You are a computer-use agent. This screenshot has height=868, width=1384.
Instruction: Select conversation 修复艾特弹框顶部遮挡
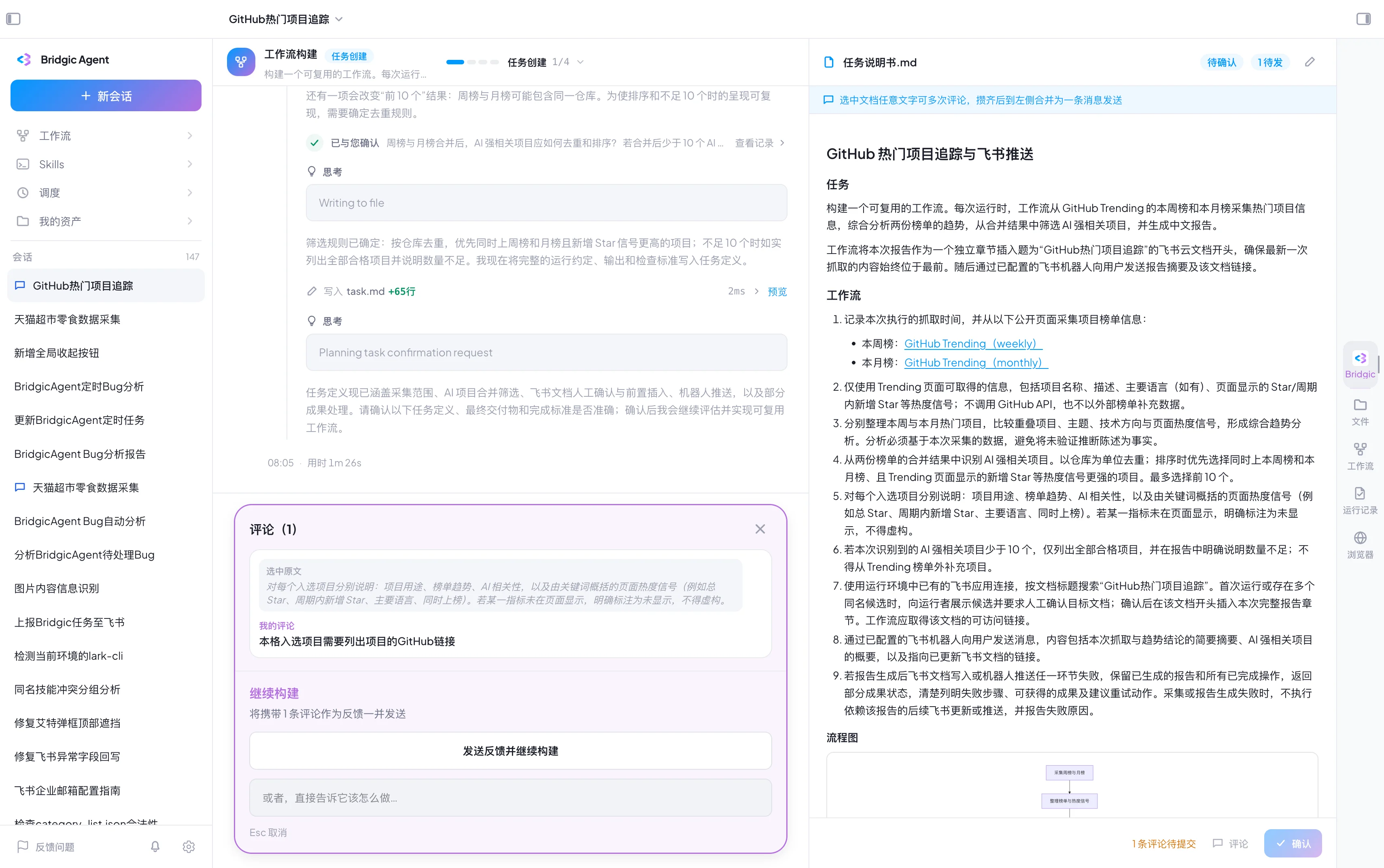pyautogui.click(x=106, y=723)
